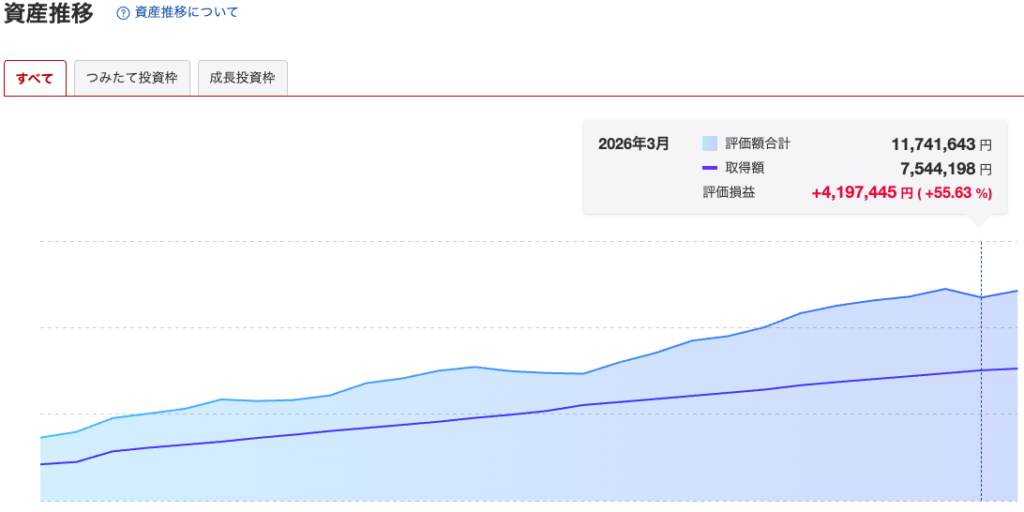Click the tooltip's downward pointer arrow
Screen dimensions: 1024x512
[981, 220]
